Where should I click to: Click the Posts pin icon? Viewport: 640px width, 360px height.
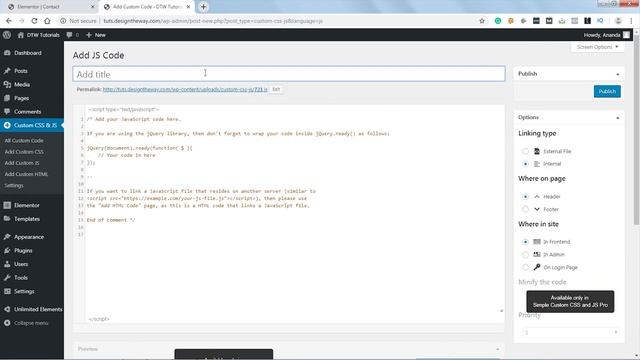(7, 71)
